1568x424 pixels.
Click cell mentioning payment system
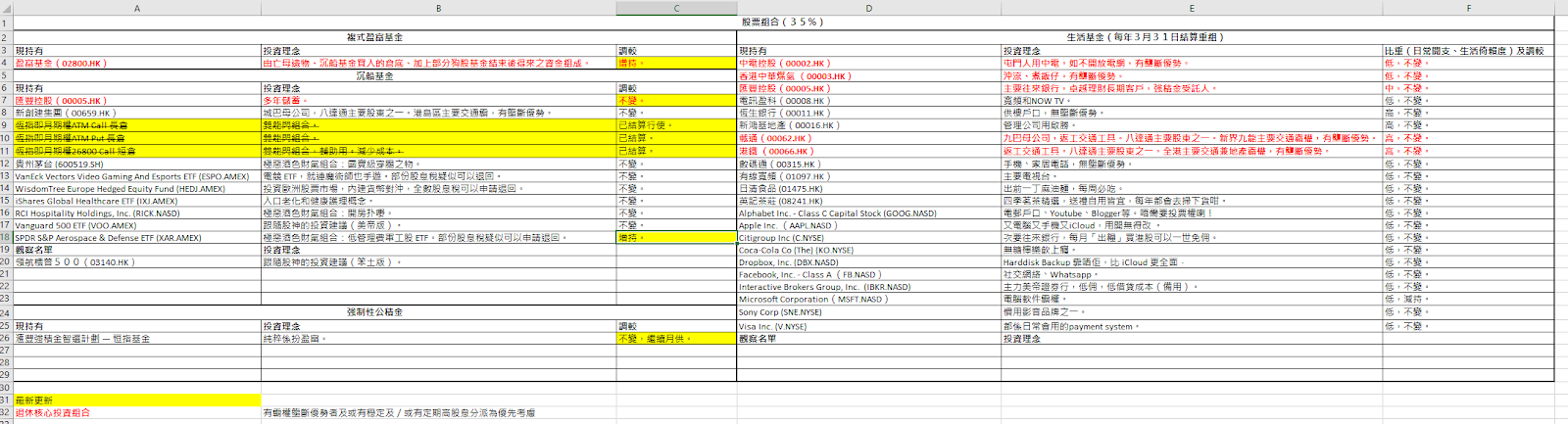click(x=1192, y=326)
